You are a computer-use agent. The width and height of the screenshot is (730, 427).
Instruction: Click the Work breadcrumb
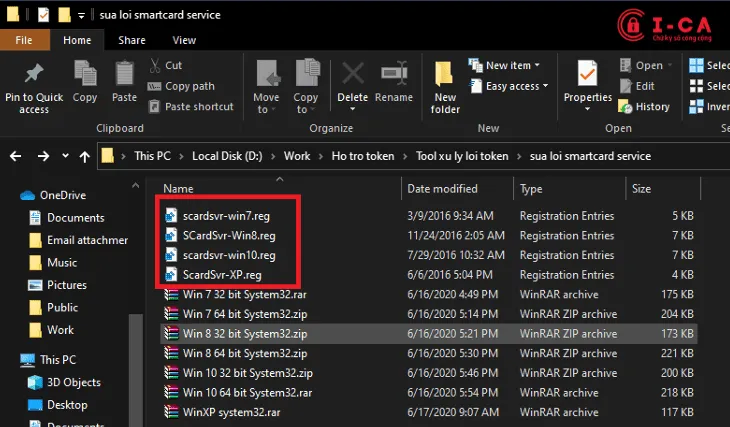297,156
